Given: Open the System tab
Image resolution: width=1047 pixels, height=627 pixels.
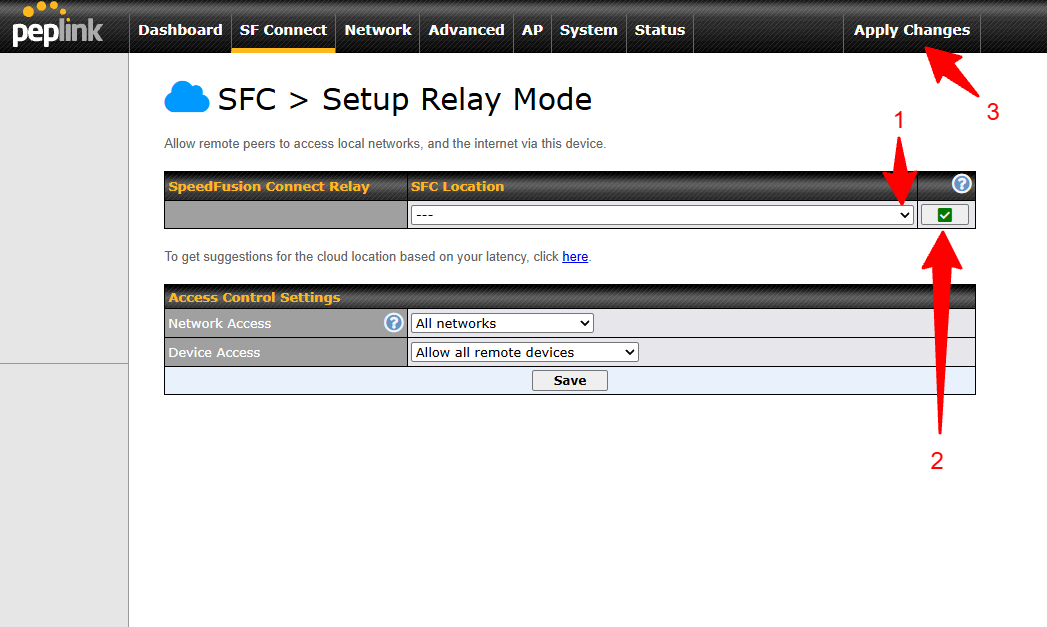Looking at the screenshot, I should click(x=588, y=30).
